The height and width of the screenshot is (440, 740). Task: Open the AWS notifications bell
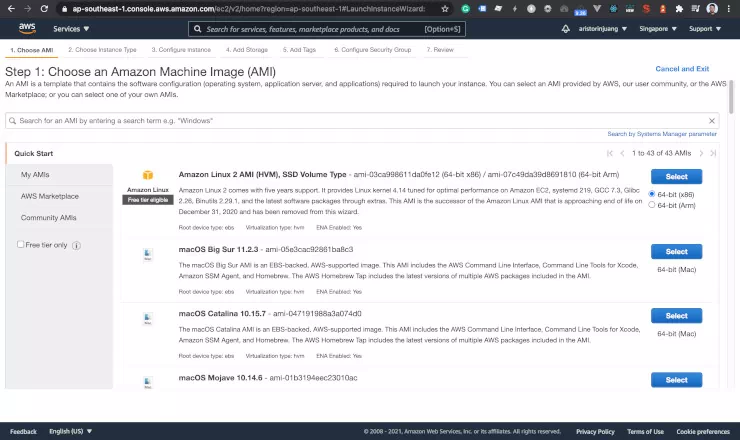click(x=565, y=29)
